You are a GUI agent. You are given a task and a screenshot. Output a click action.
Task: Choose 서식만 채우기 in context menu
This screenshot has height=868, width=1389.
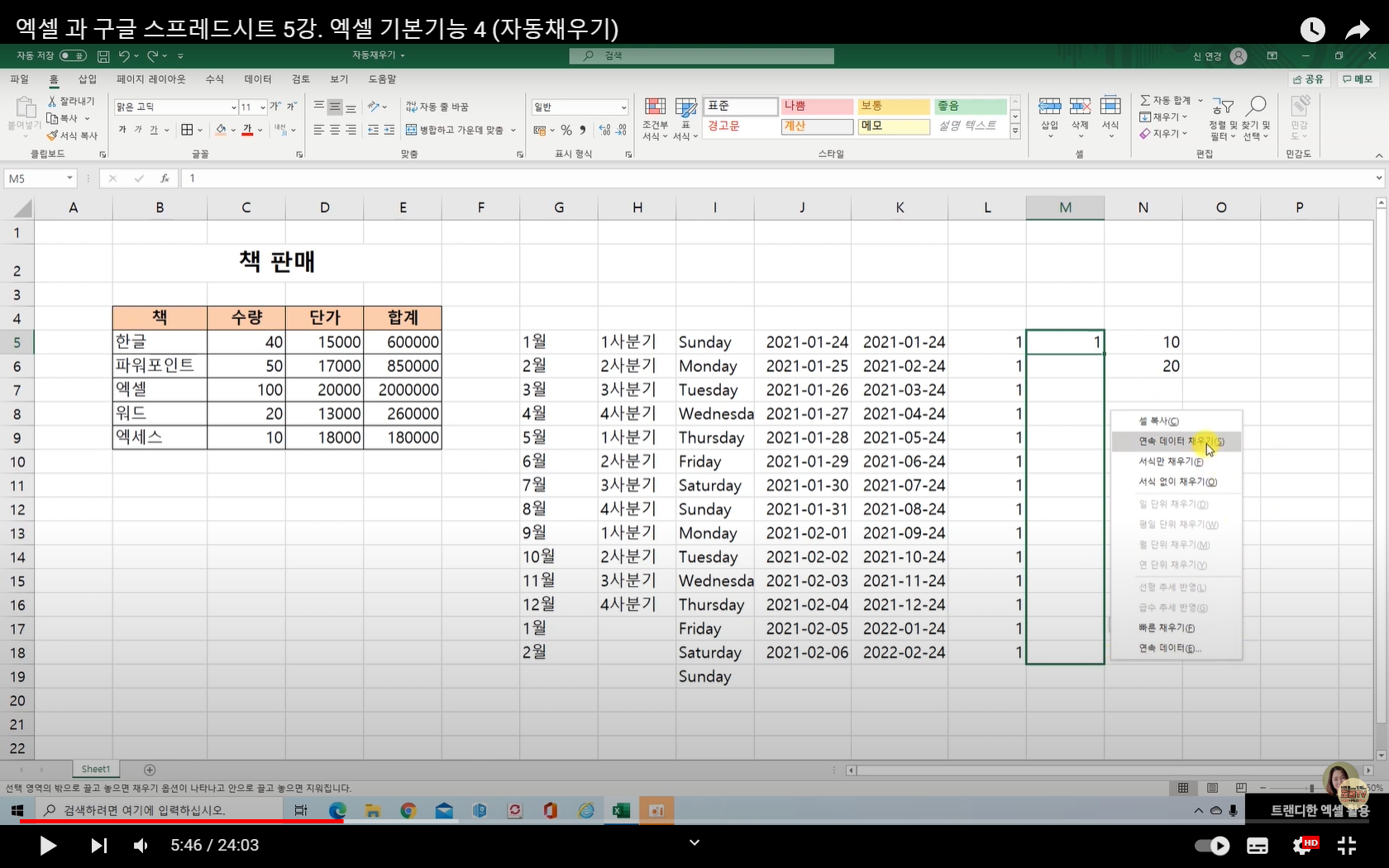click(x=1176, y=461)
